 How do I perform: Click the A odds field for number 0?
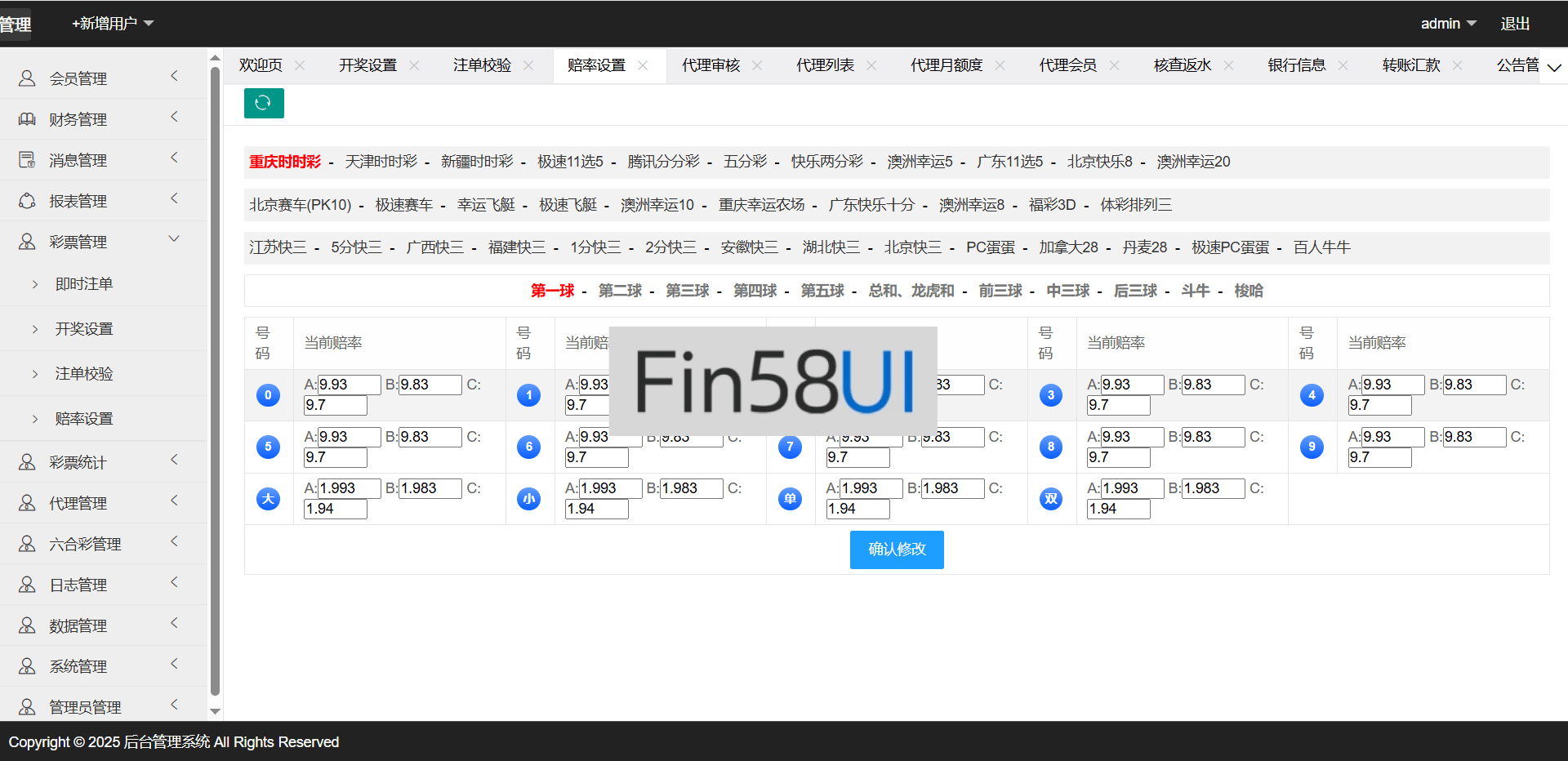coord(349,385)
